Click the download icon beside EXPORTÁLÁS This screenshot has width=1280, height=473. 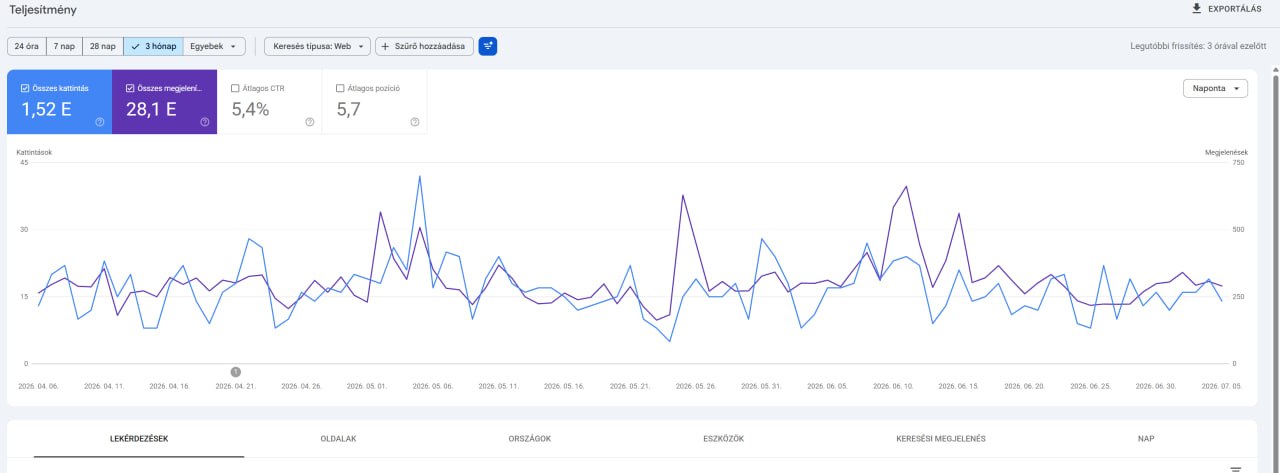[x=1196, y=8]
